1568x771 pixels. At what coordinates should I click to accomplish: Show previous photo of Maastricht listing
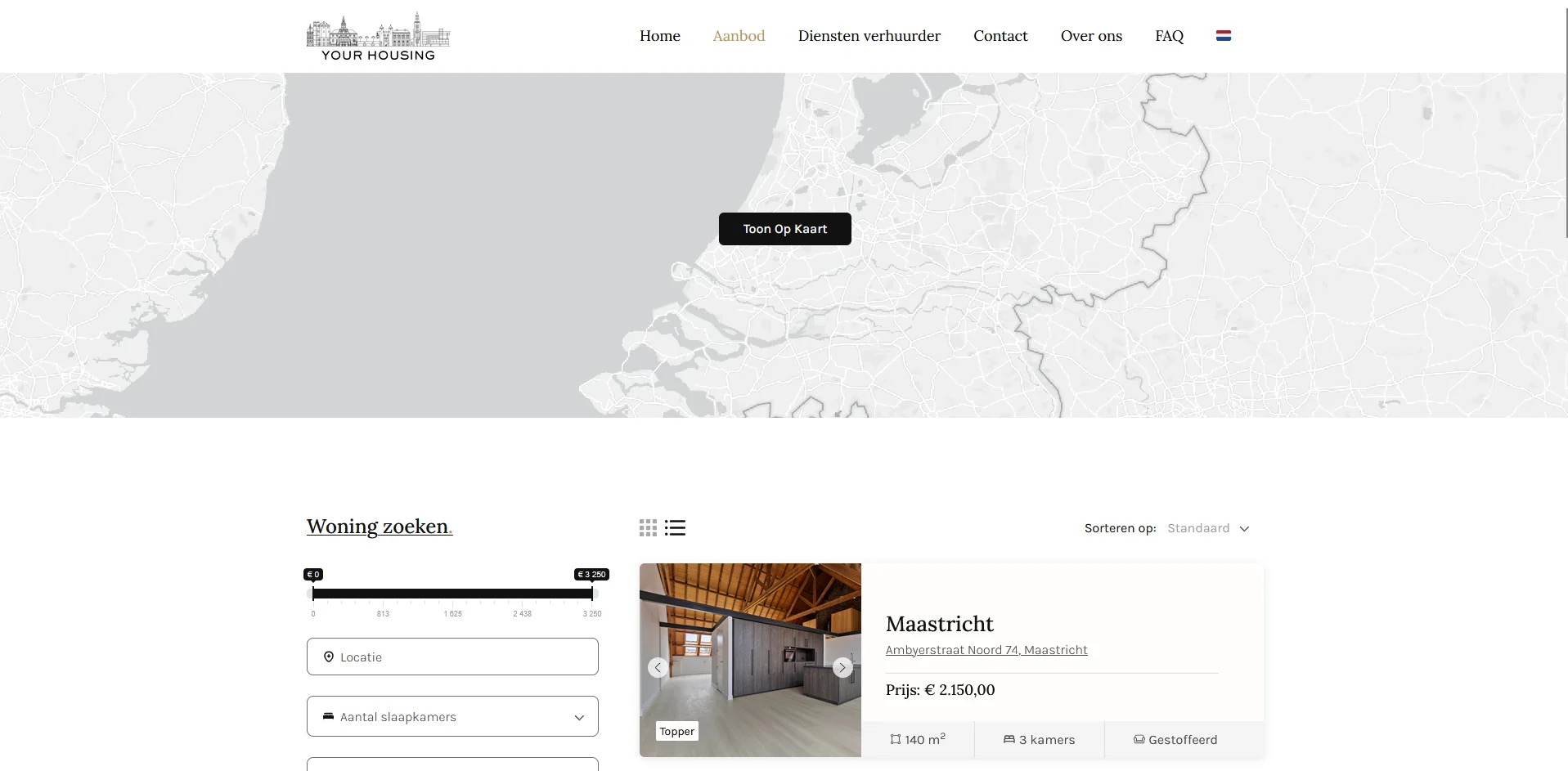tap(658, 668)
